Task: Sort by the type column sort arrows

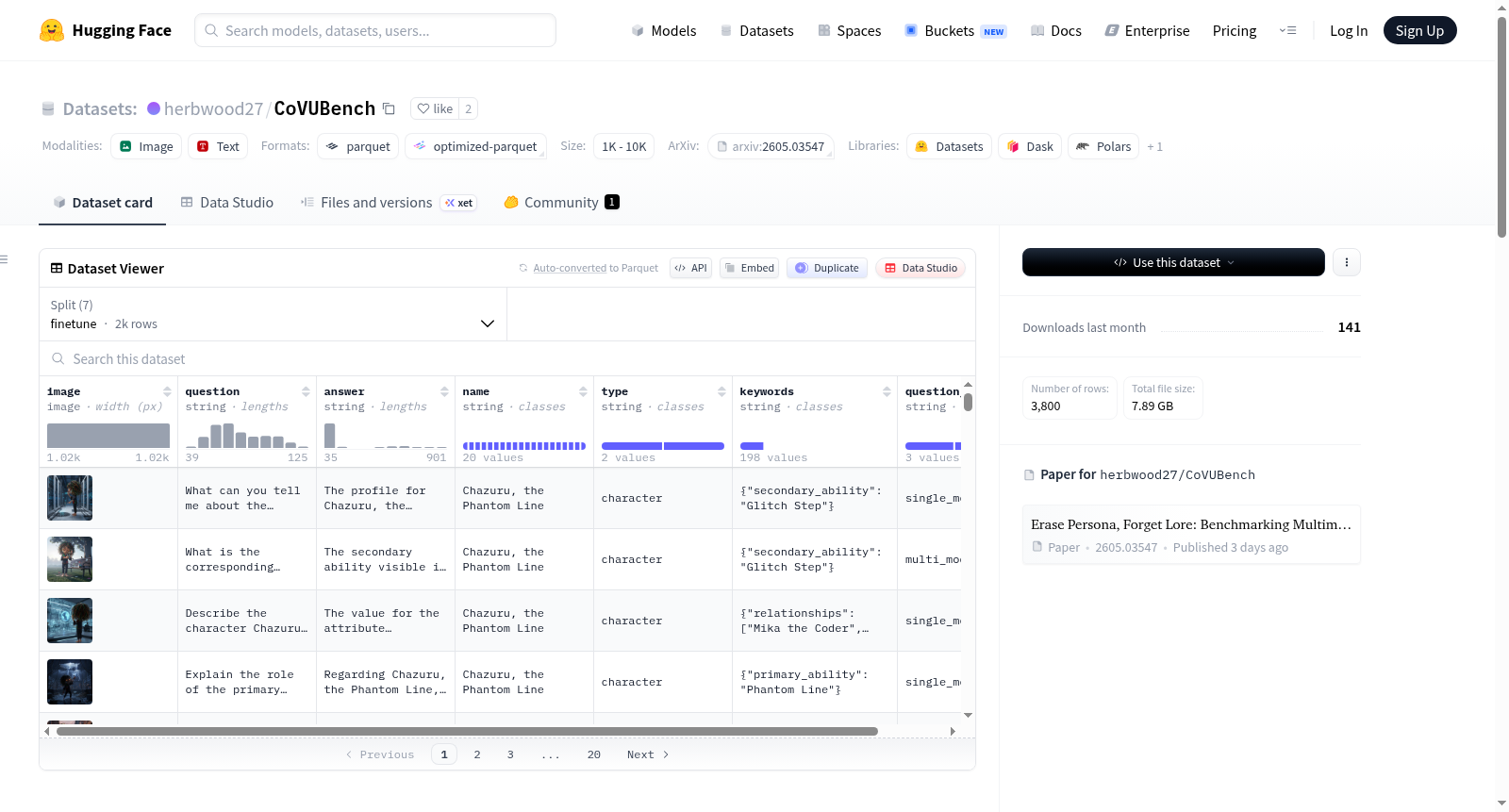Action: pyautogui.click(x=721, y=391)
